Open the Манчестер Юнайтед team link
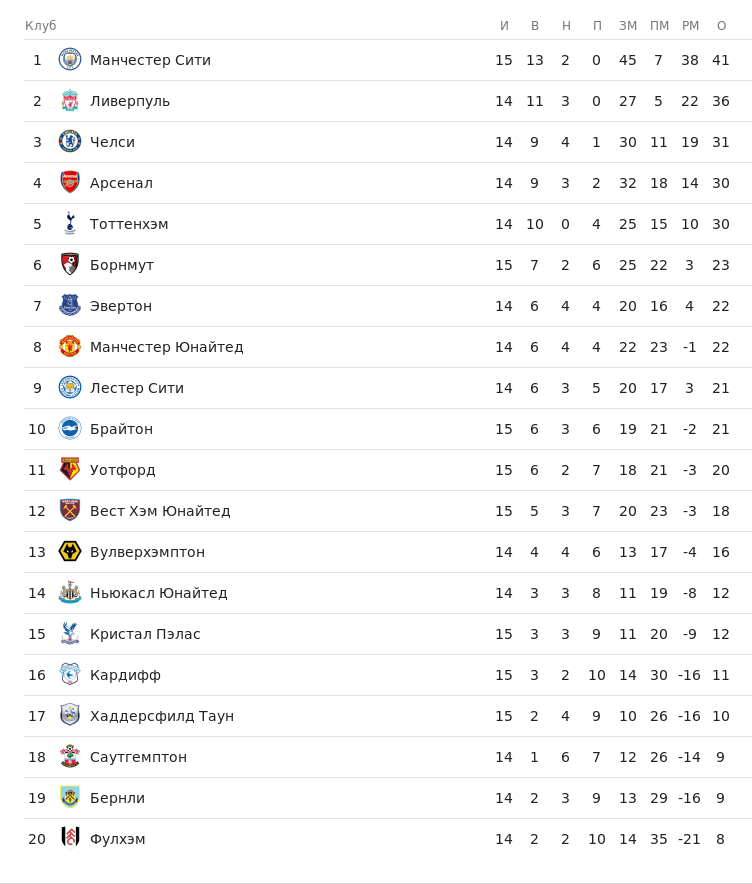 166,347
